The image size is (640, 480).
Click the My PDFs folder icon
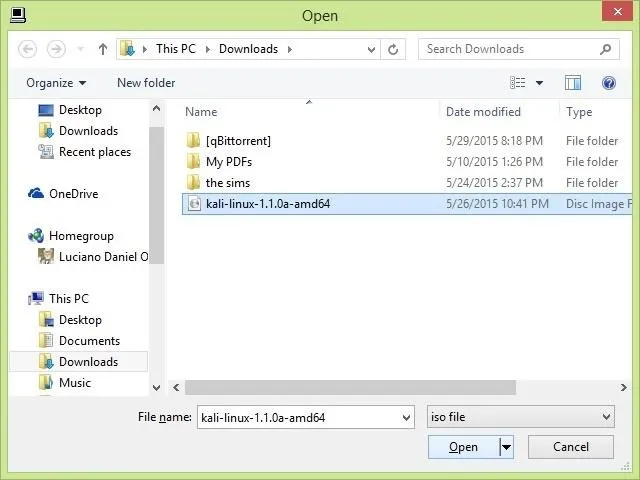click(193, 162)
